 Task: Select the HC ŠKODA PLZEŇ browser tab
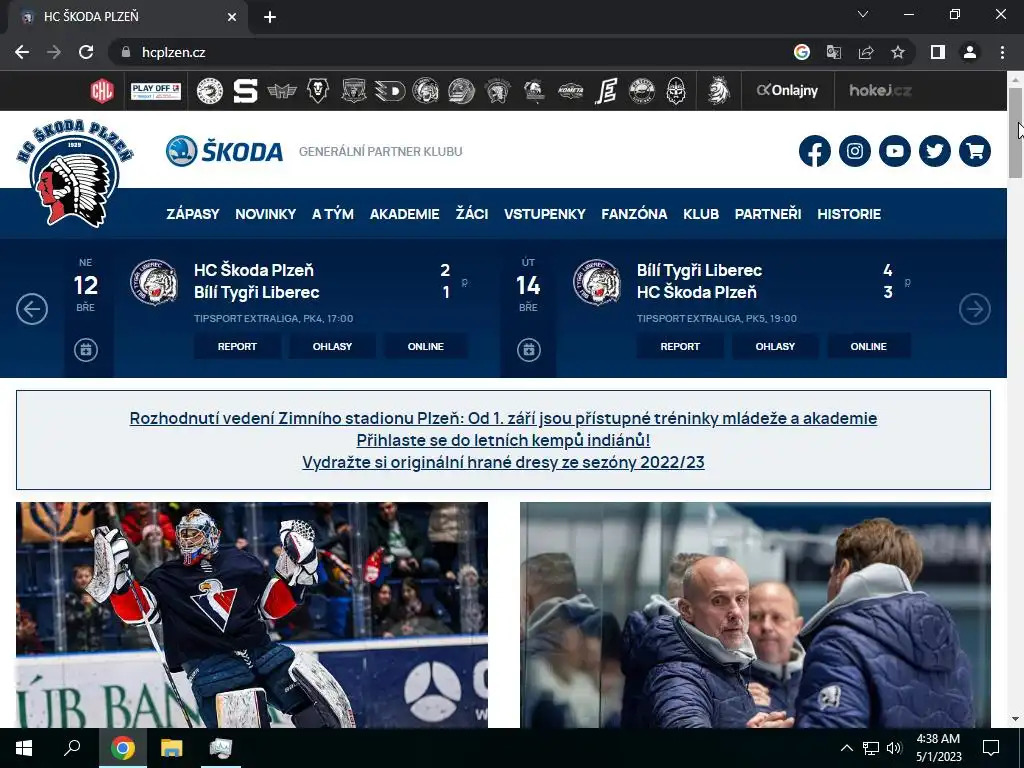coord(129,17)
